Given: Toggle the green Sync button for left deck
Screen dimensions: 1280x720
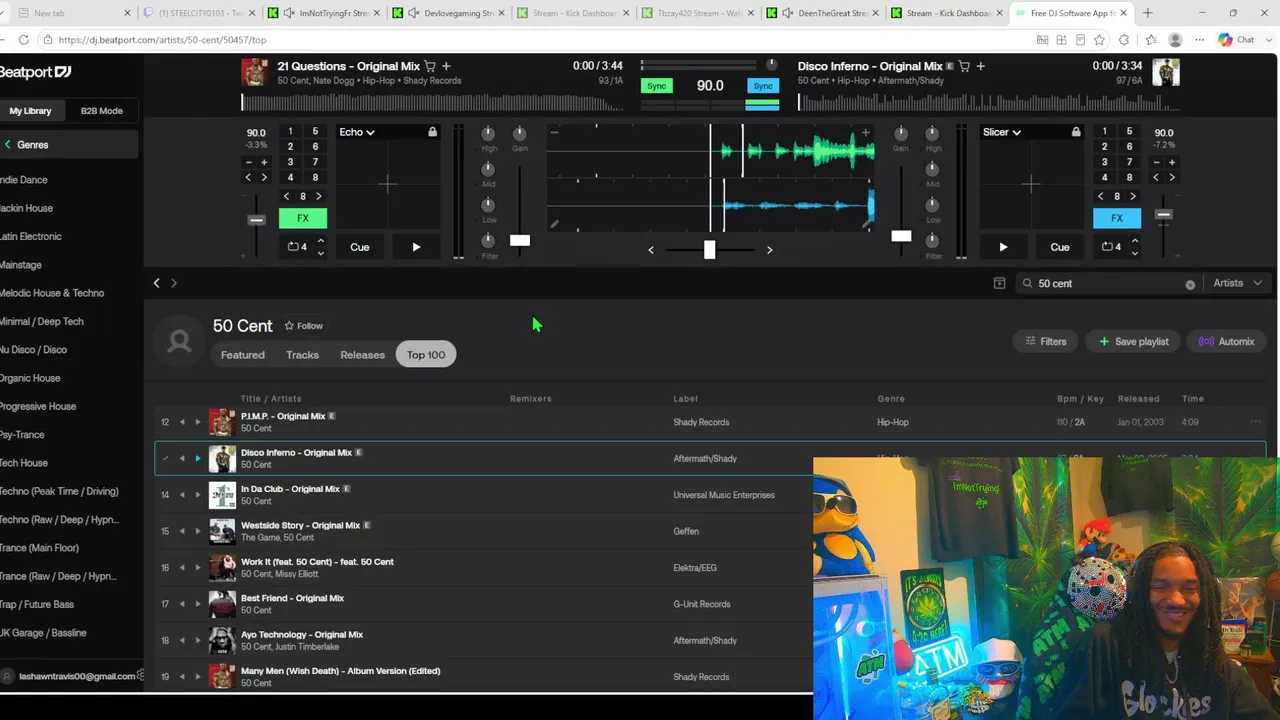Looking at the screenshot, I should tap(656, 86).
